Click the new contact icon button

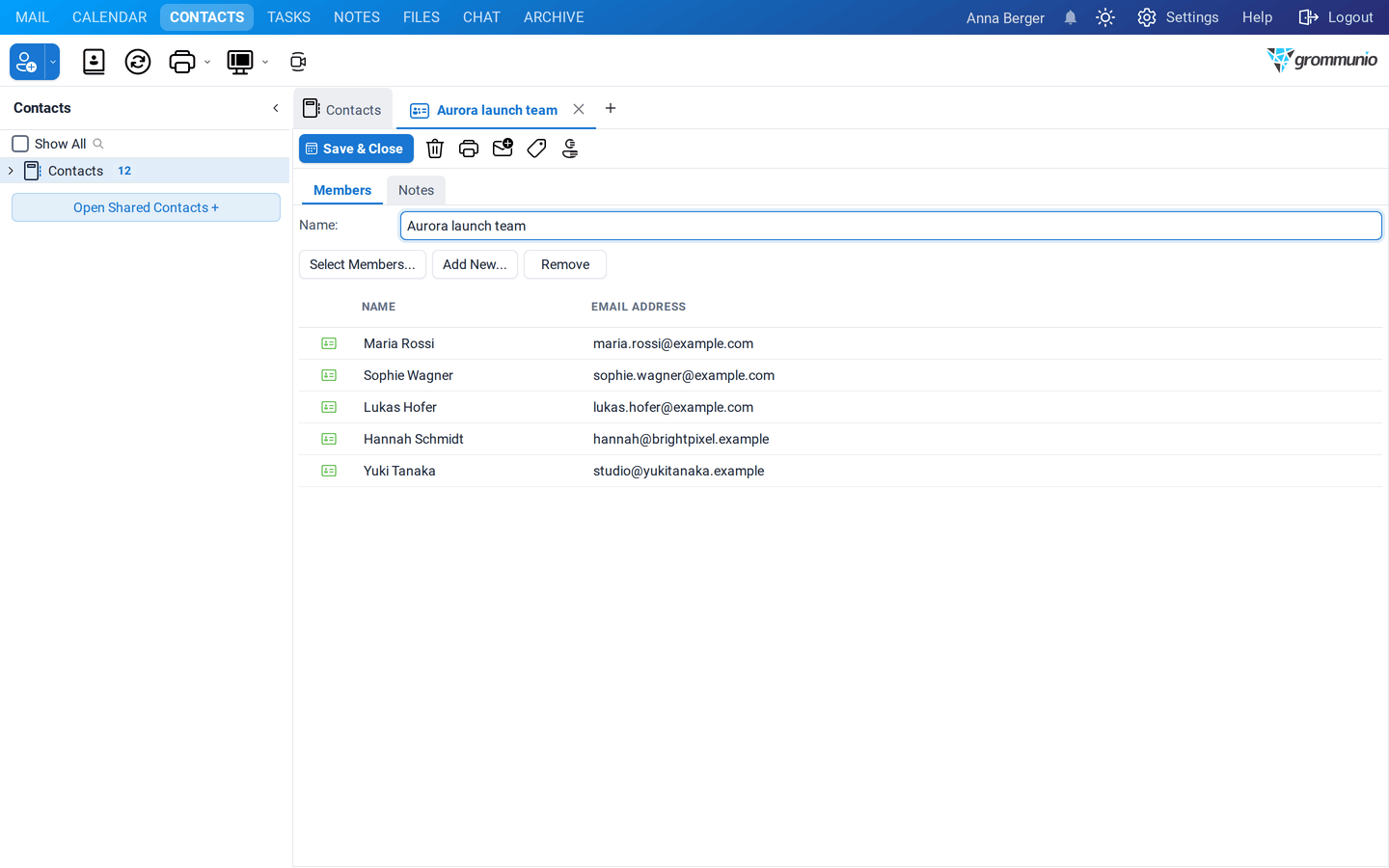coord(27,62)
